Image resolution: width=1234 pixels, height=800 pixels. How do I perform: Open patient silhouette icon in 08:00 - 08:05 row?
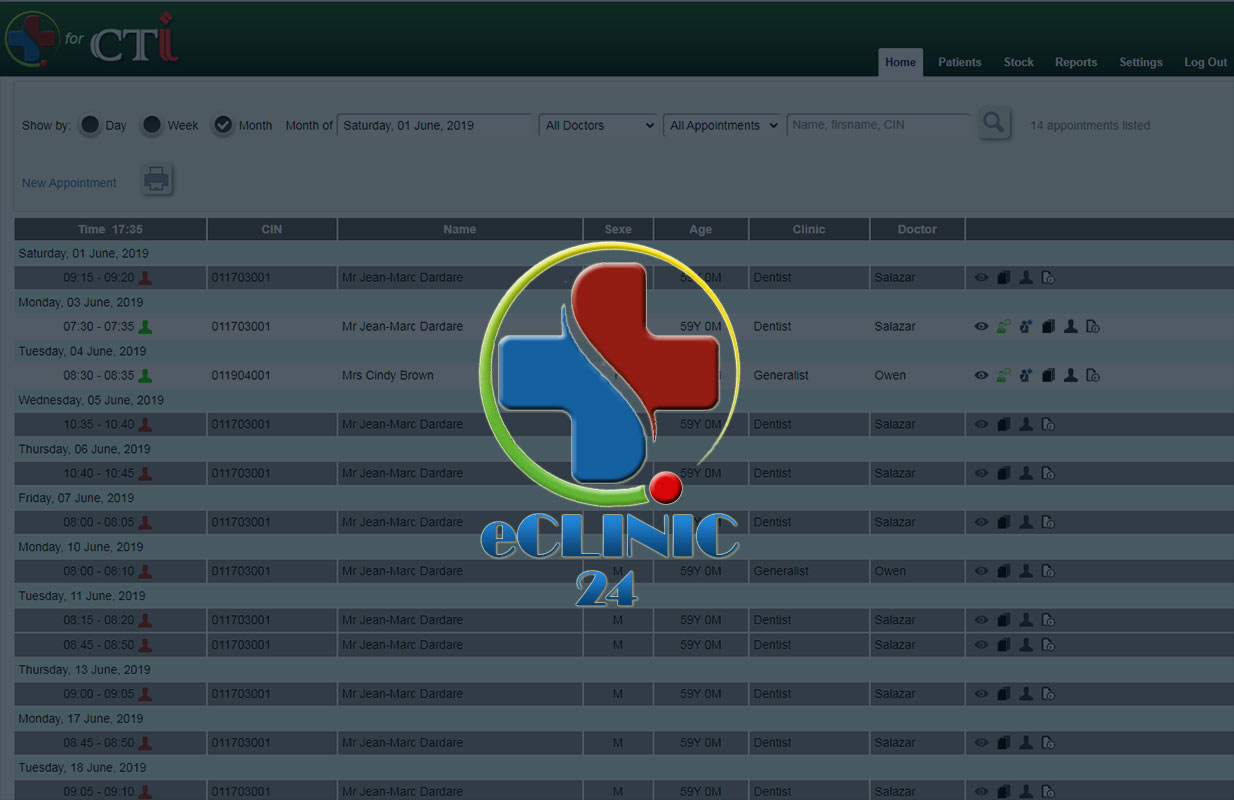(x=1026, y=523)
